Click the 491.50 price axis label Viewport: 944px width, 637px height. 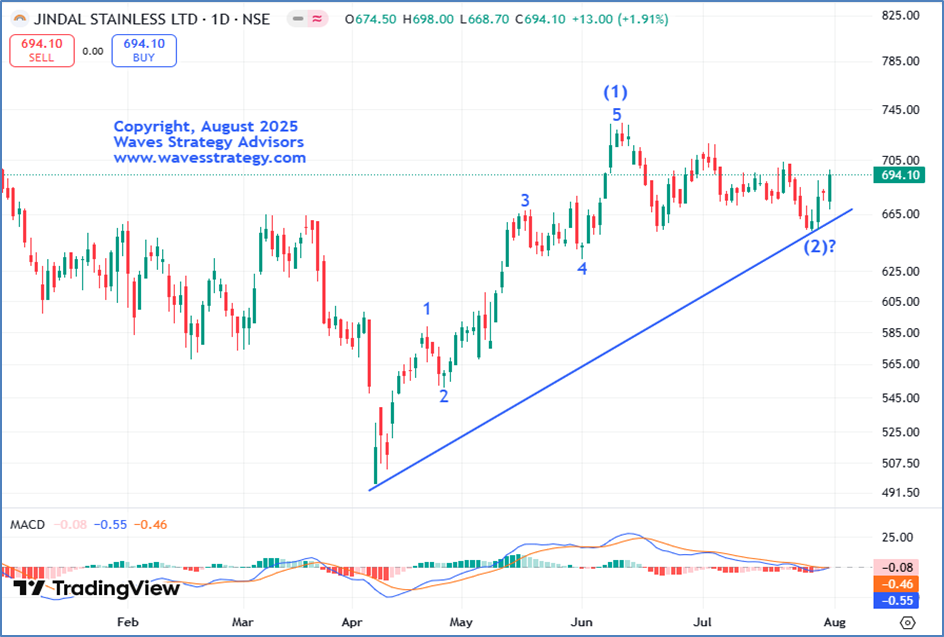click(901, 492)
